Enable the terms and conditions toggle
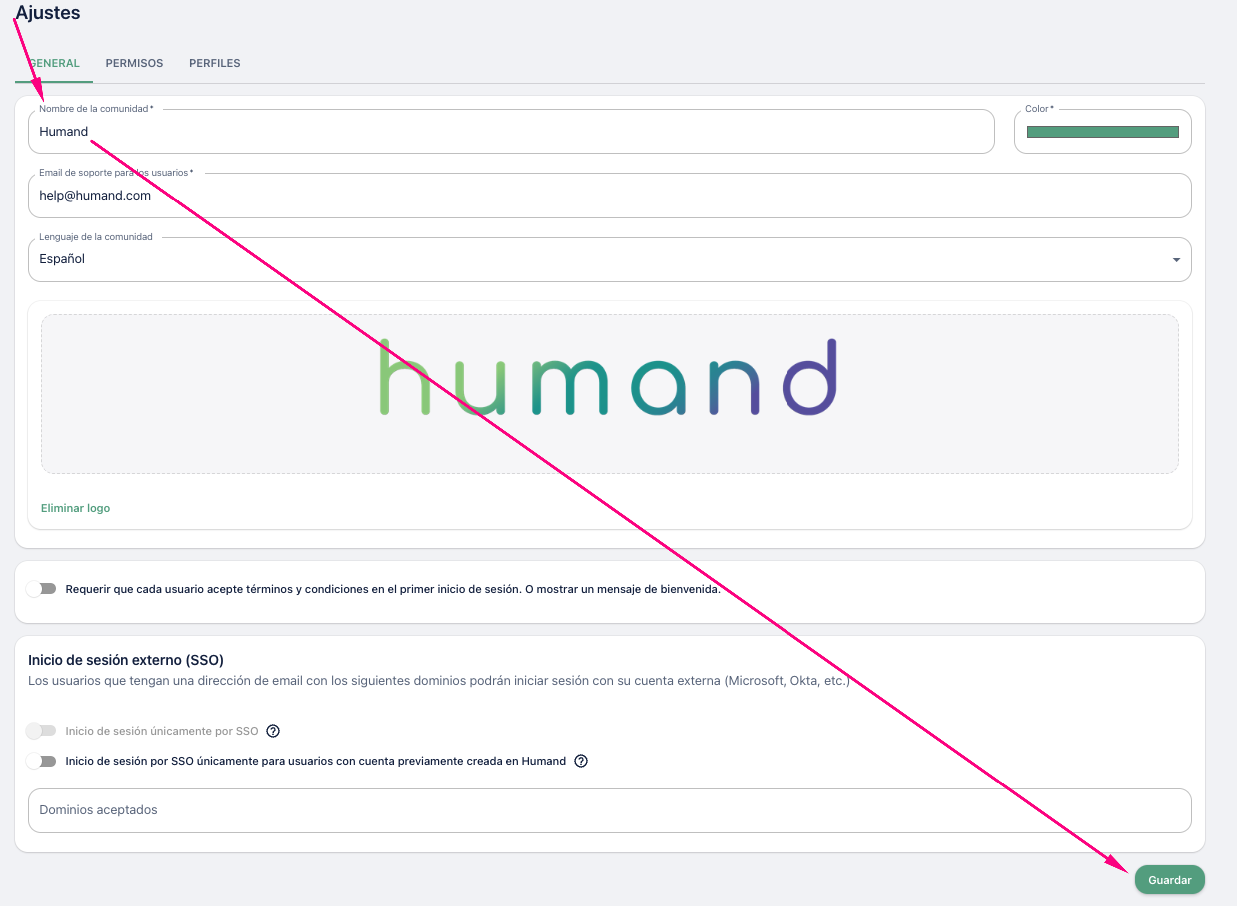 pos(42,589)
